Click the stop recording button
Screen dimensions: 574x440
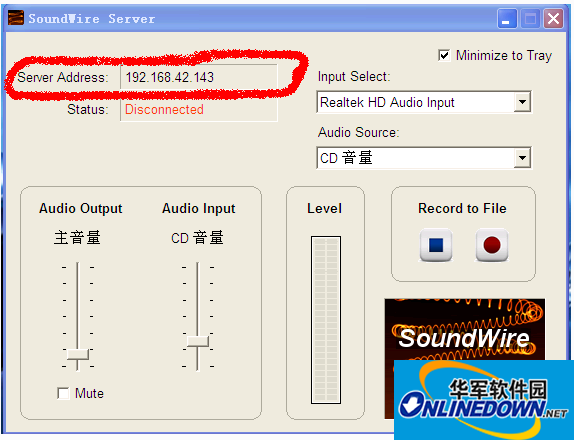click(436, 245)
